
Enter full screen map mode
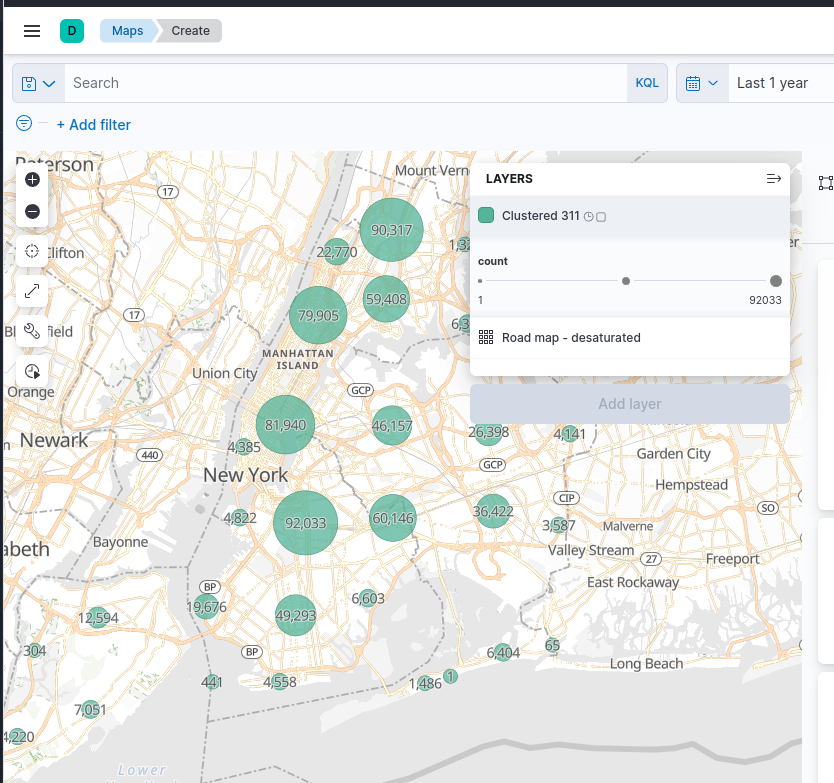(32, 291)
